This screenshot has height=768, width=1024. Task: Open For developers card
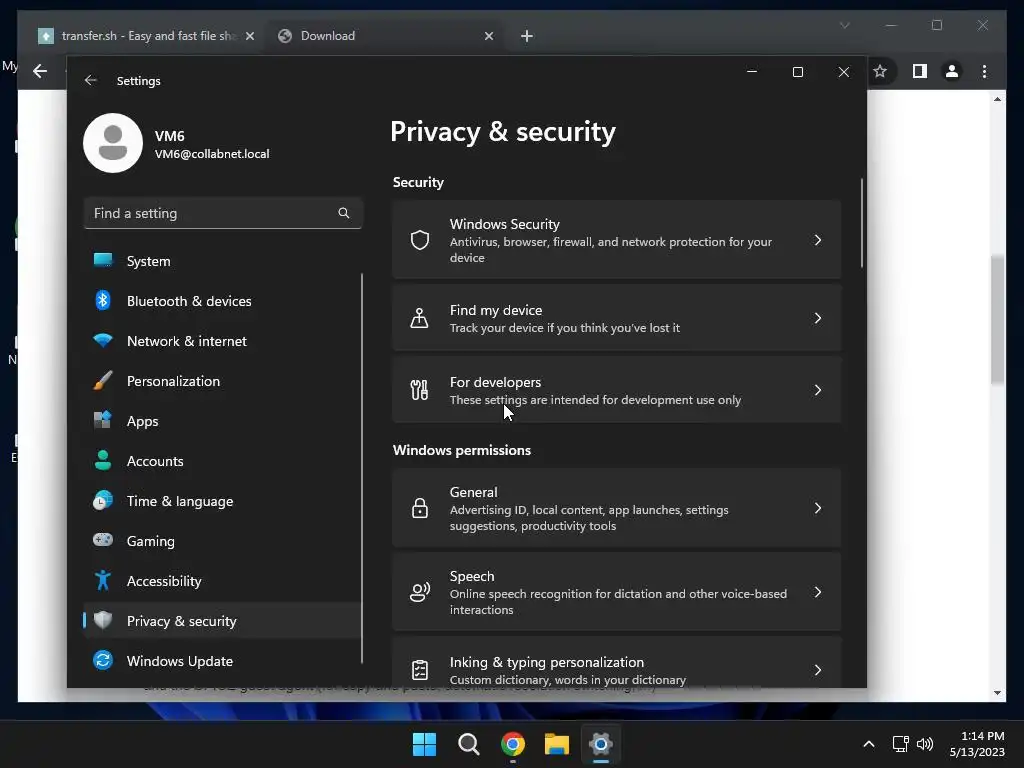616,390
